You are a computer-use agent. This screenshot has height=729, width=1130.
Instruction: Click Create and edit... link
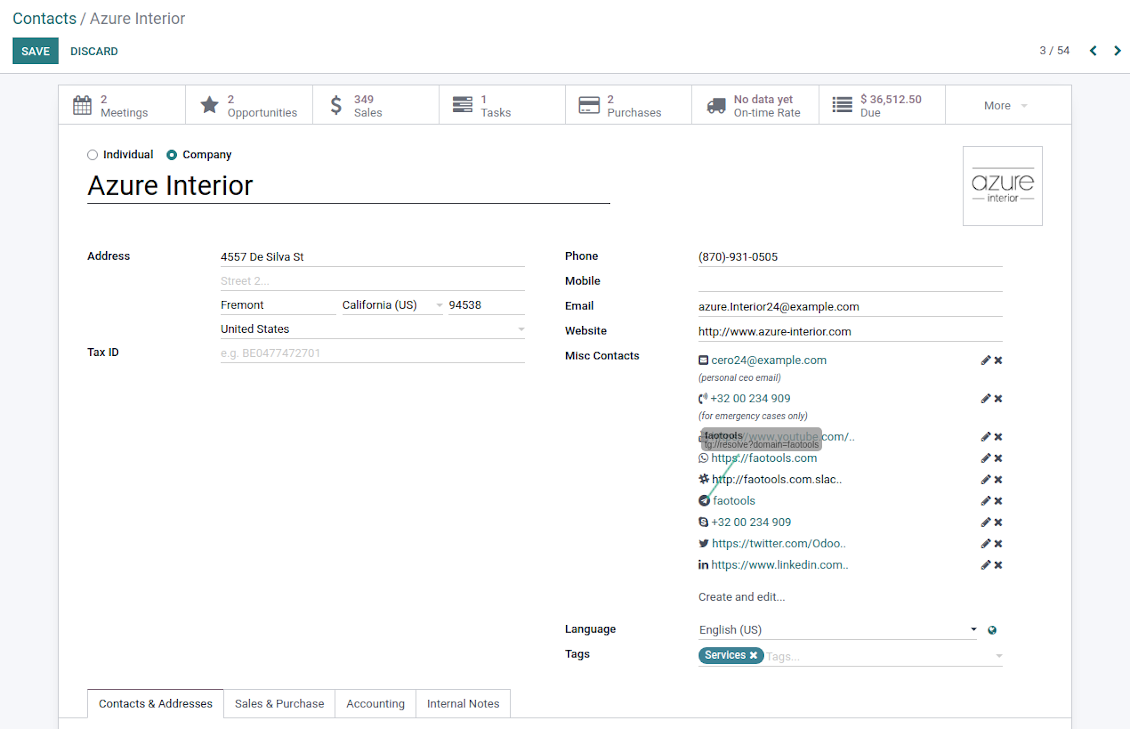(741, 597)
